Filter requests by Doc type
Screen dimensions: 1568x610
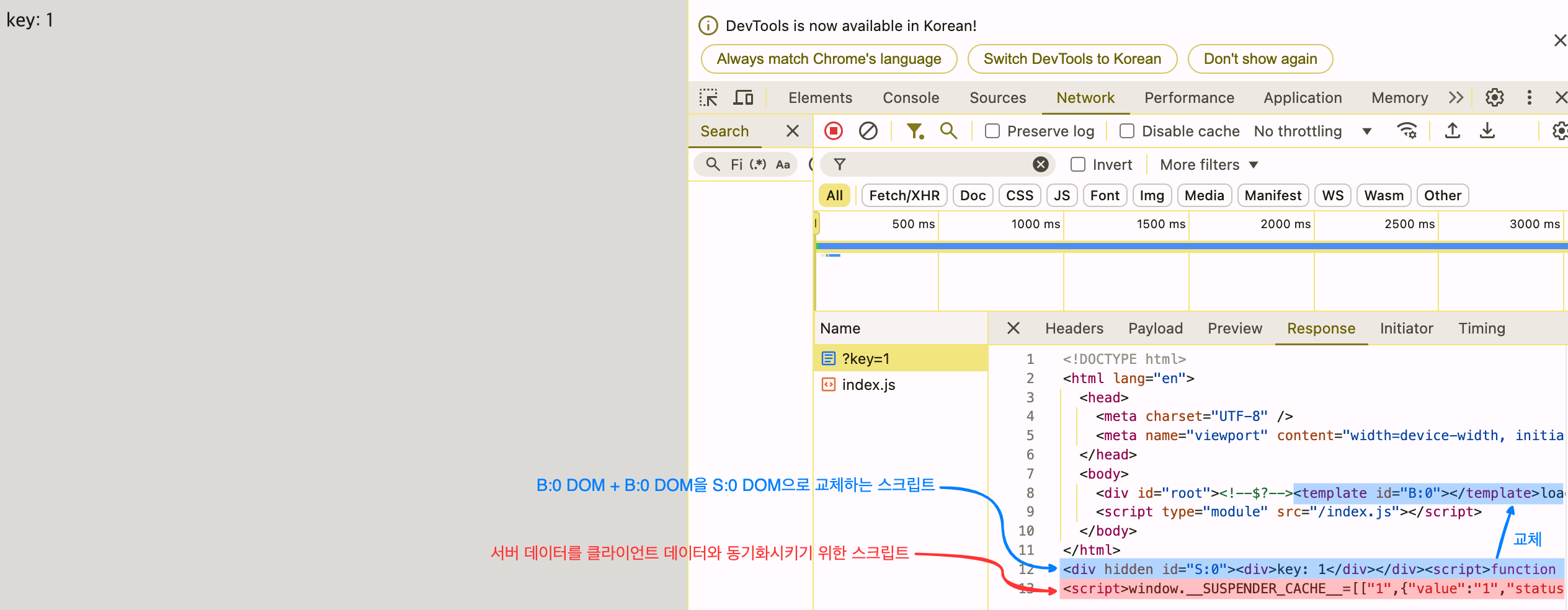pyautogui.click(x=973, y=195)
